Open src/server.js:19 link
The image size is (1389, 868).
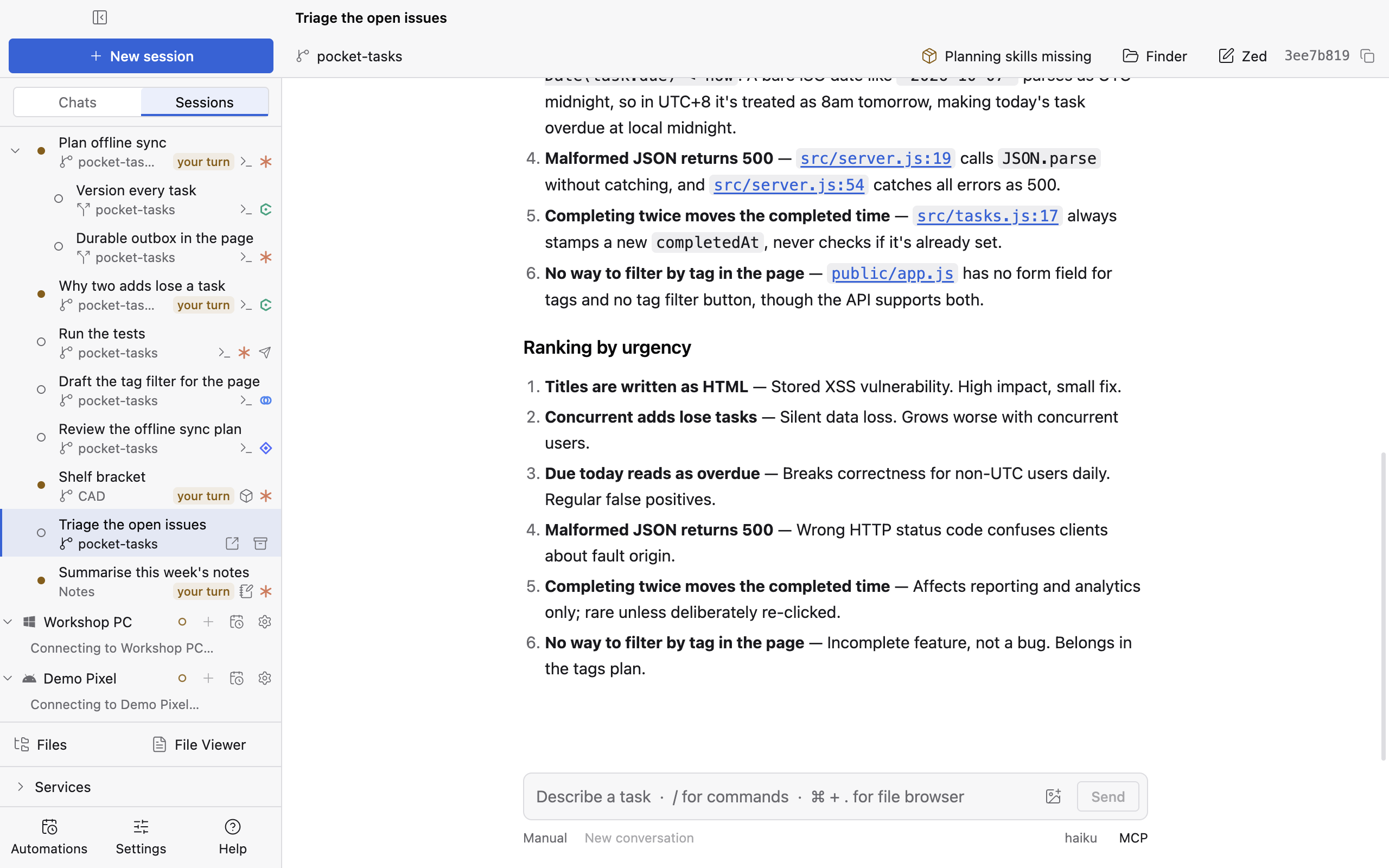(x=875, y=158)
